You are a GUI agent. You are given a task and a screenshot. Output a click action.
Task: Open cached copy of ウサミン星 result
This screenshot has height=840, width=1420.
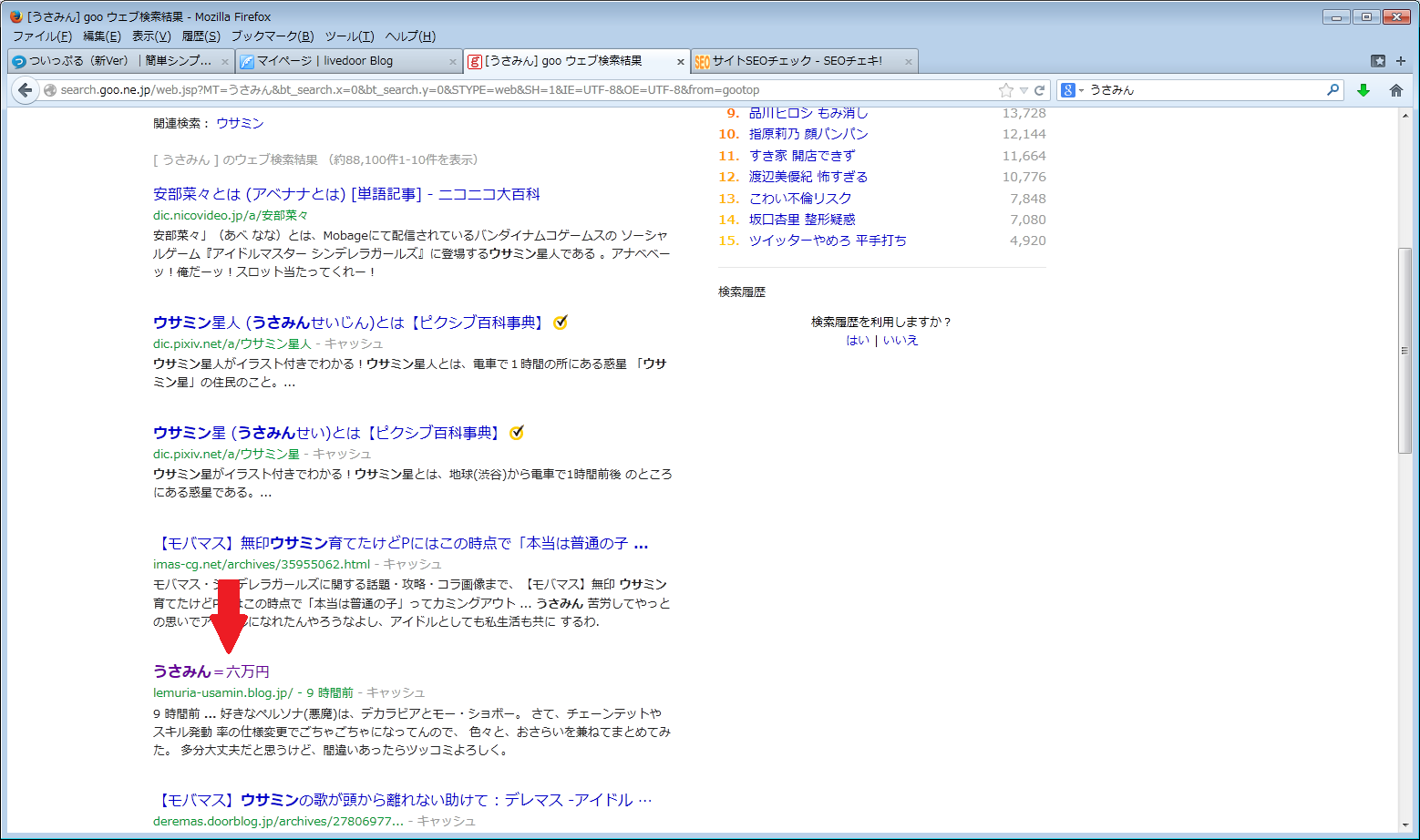coord(342,454)
